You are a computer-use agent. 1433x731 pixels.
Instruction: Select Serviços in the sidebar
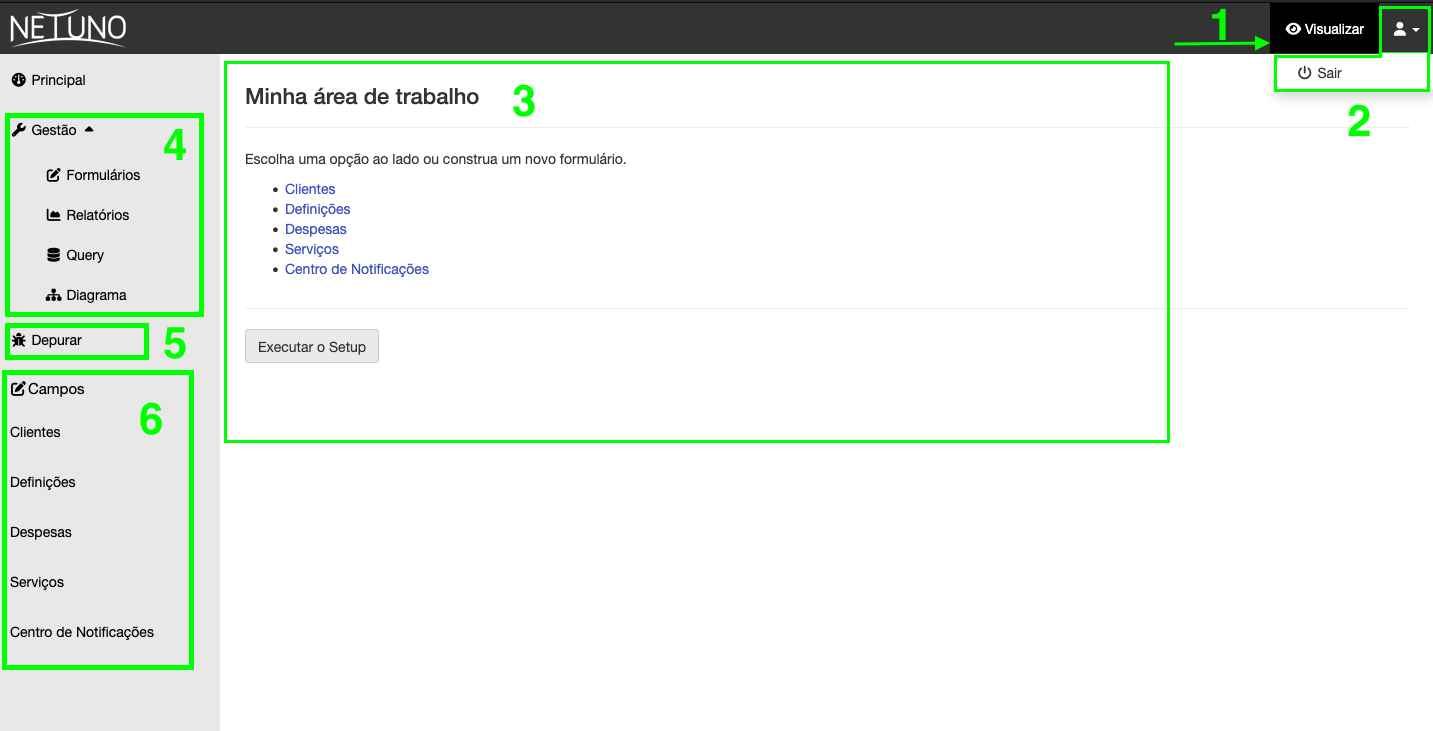37,582
